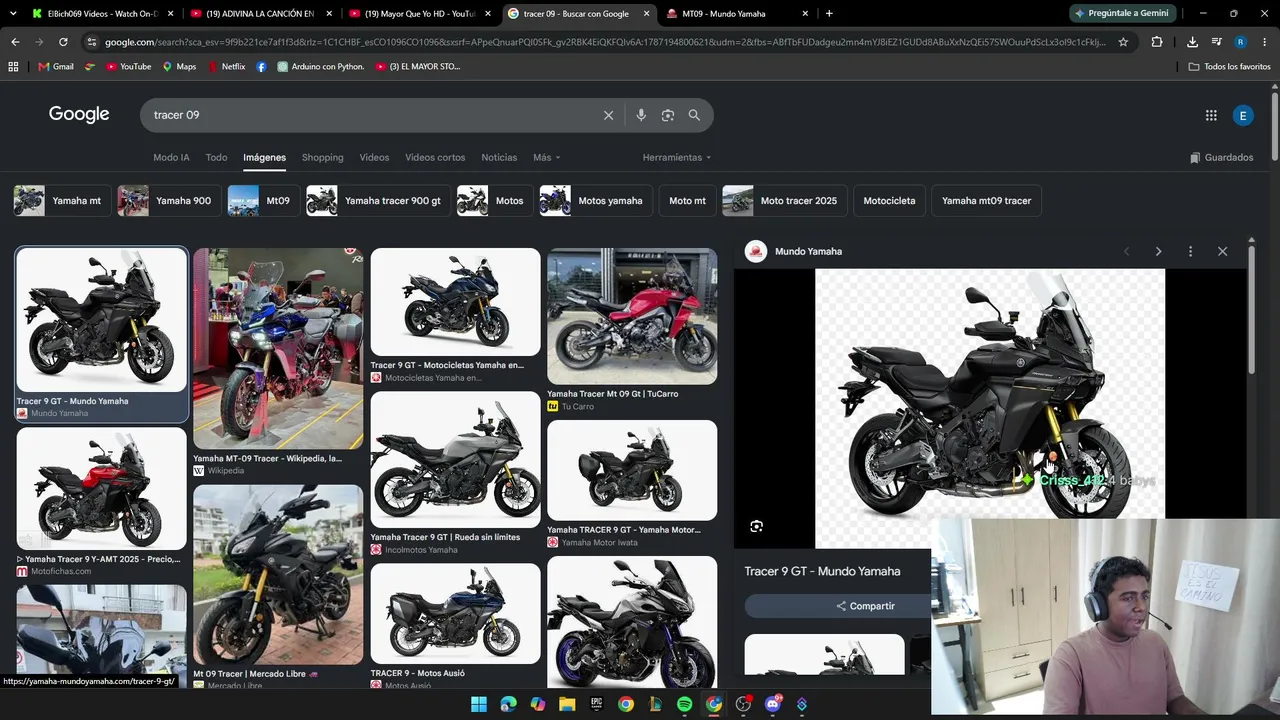Open the Maps bookmark

[178, 66]
